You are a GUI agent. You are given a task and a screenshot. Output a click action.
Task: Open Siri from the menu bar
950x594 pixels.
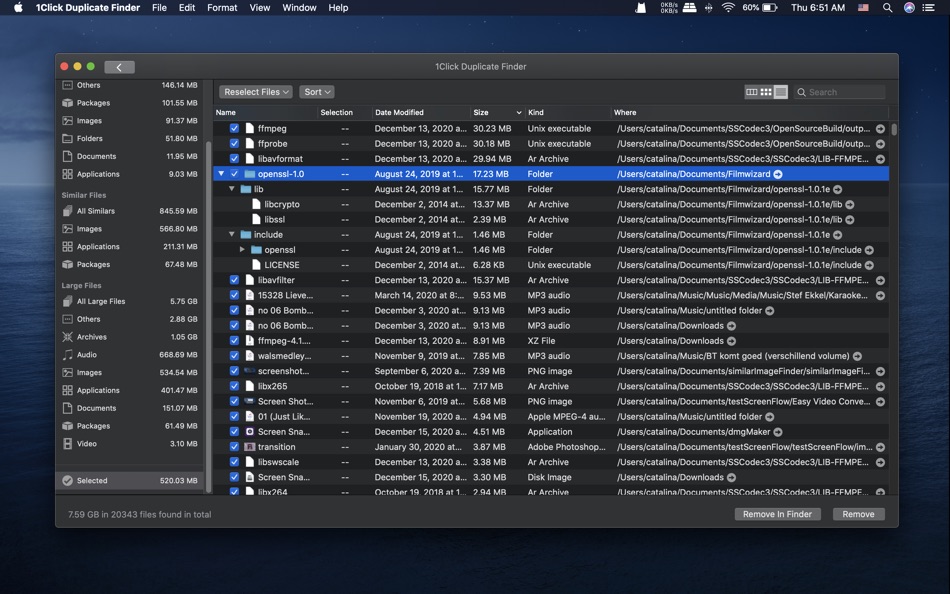click(909, 8)
